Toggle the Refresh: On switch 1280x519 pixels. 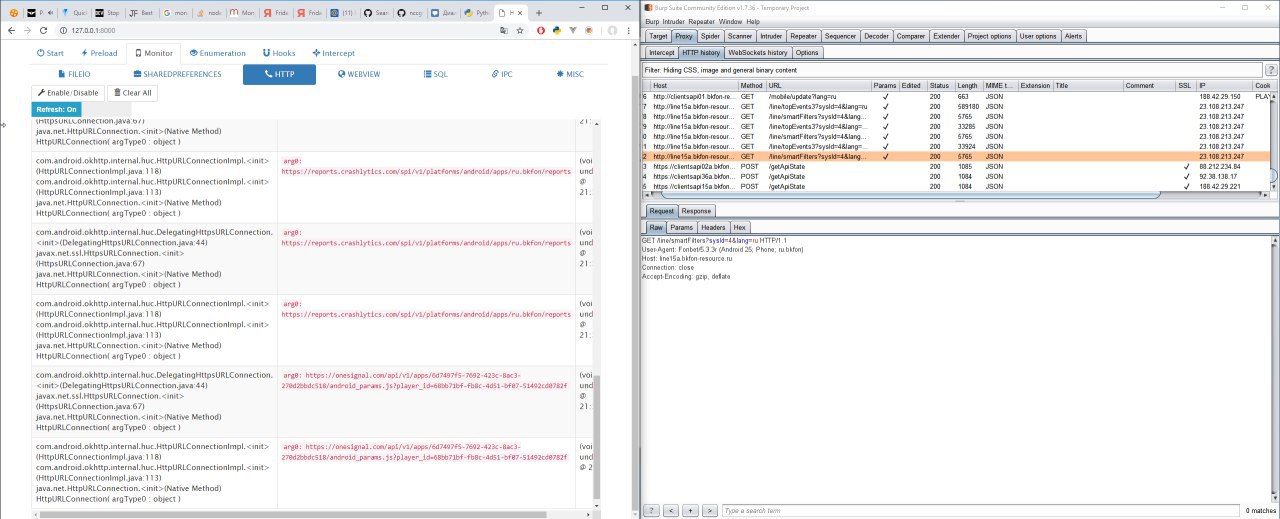click(56, 109)
